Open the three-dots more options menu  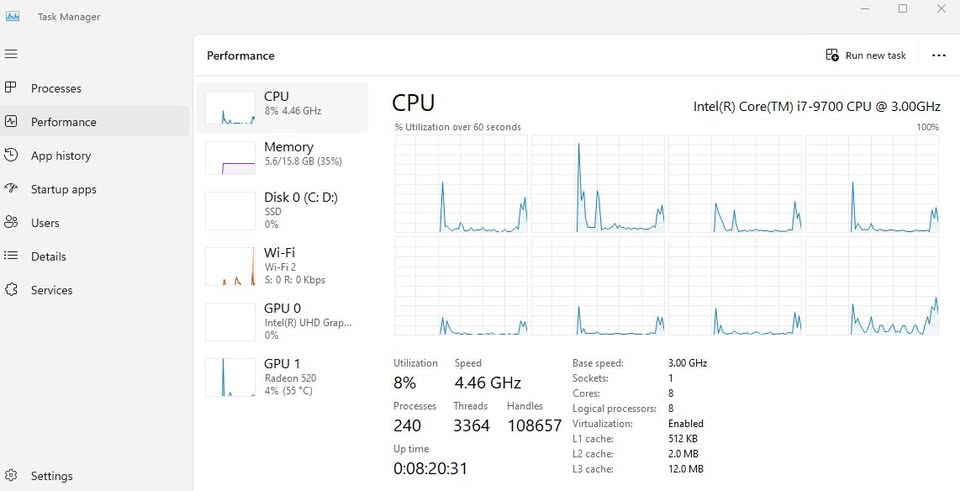click(939, 55)
